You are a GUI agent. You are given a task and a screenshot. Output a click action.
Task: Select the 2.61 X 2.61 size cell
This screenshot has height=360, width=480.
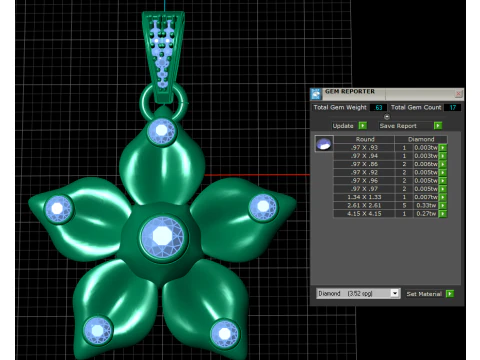(364, 205)
